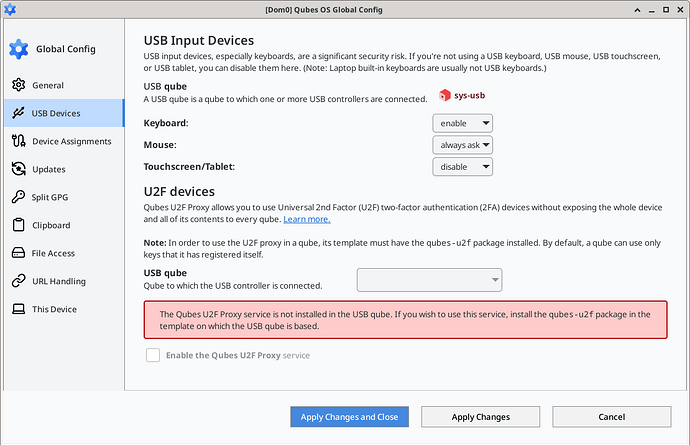Click the sys-usb qube name
690x445 pixels.
point(470,95)
